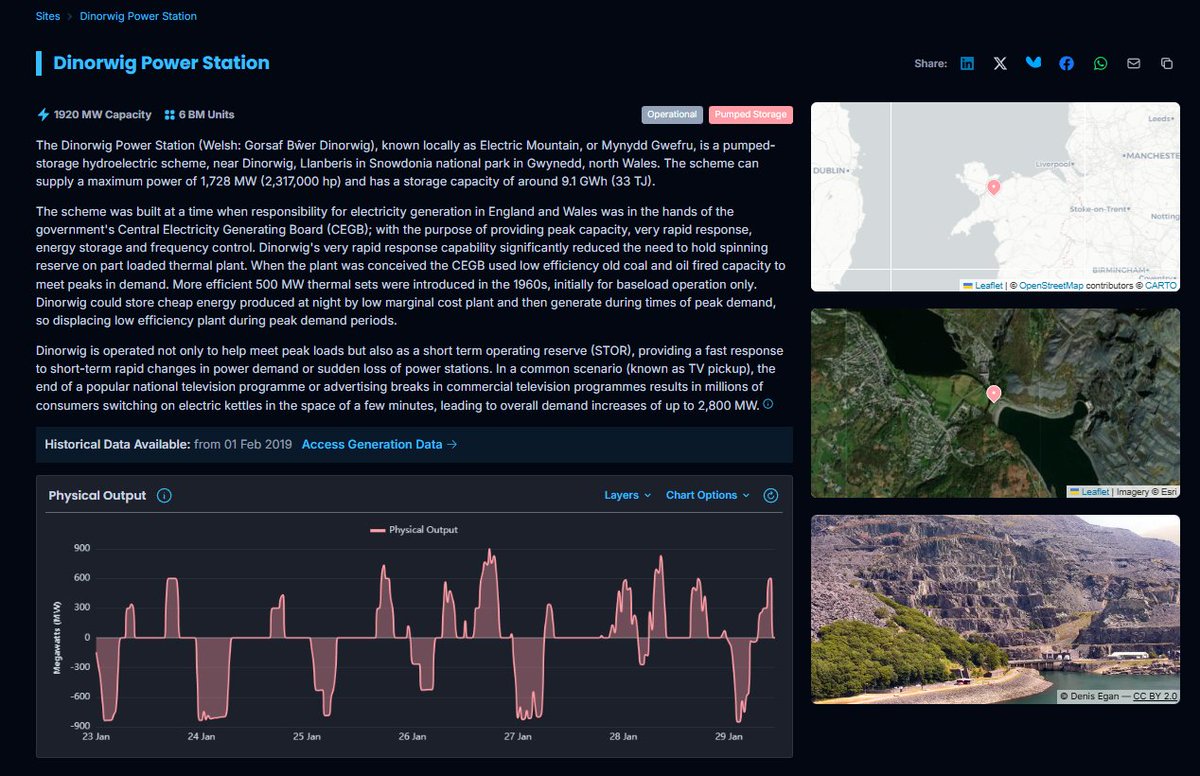Click location pin on overview map
Image resolution: width=1200 pixels, height=776 pixels.
(993, 187)
